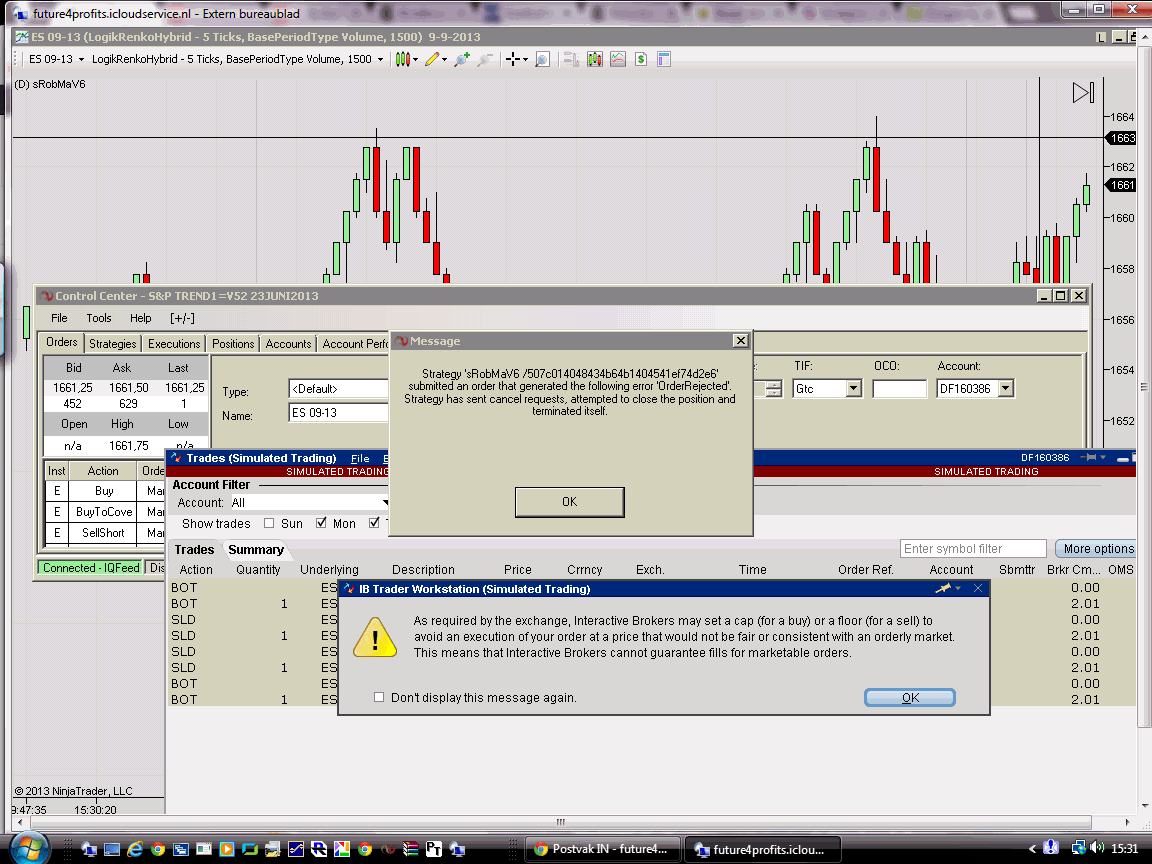Check Don't display this message again

[x=379, y=697]
